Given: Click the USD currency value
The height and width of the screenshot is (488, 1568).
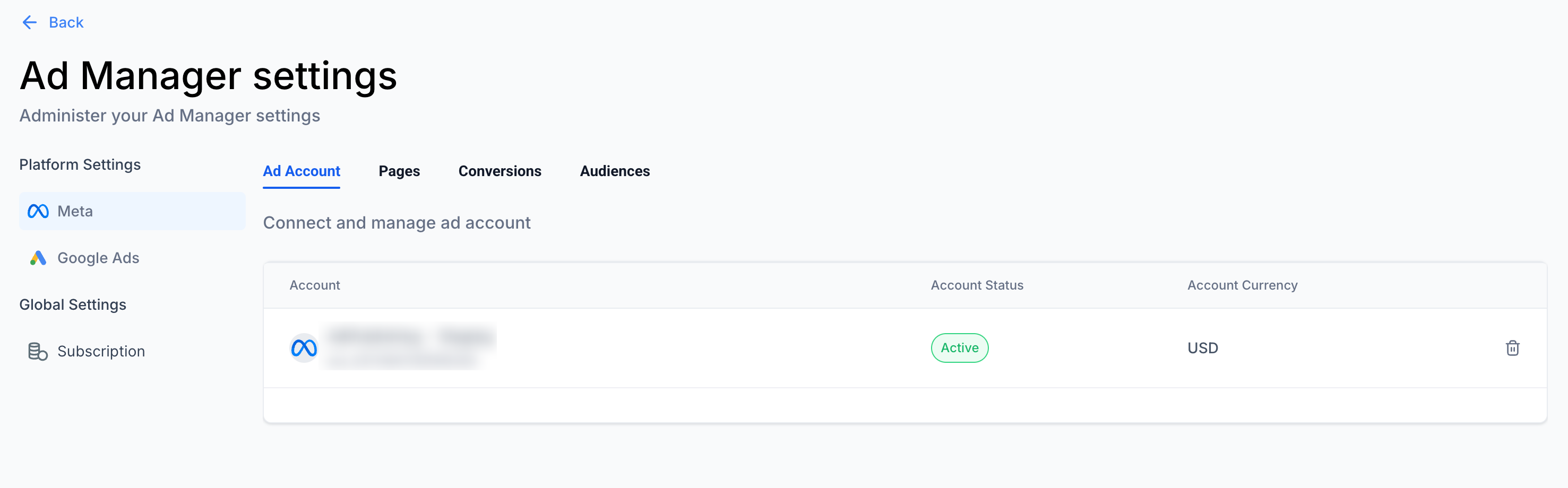Looking at the screenshot, I should tap(1202, 348).
